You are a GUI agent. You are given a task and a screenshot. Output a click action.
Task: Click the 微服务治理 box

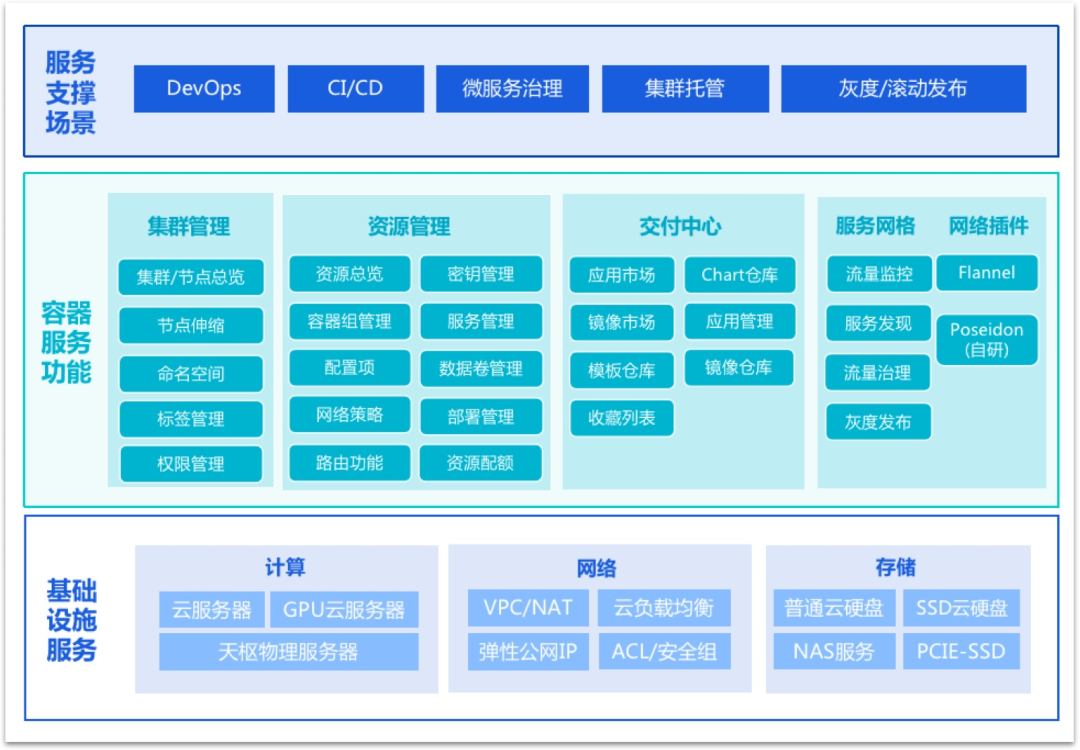click(x=512, y=89)
